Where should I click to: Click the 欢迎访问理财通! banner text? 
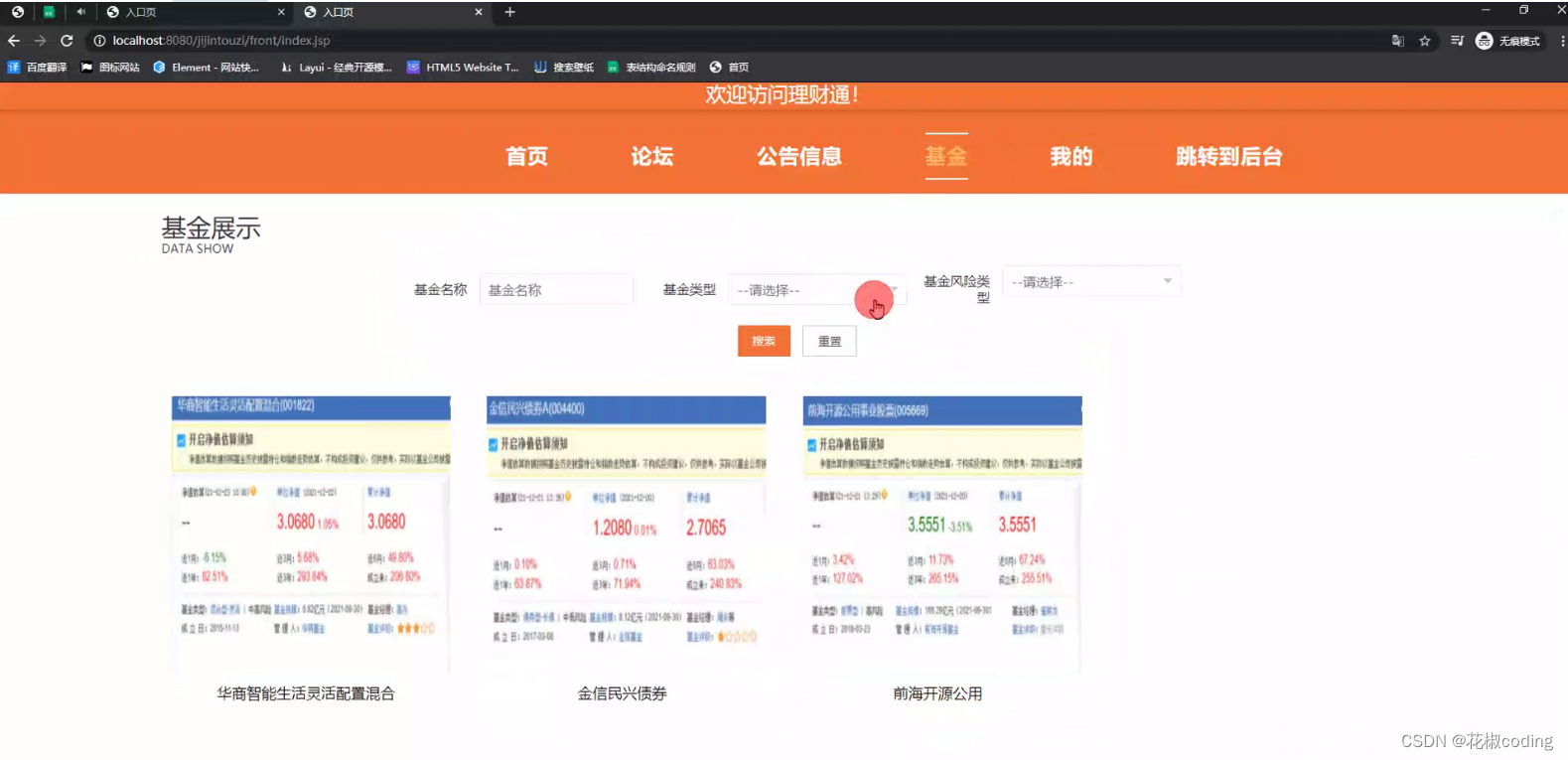pyautogui.click(x=782, y=94)
